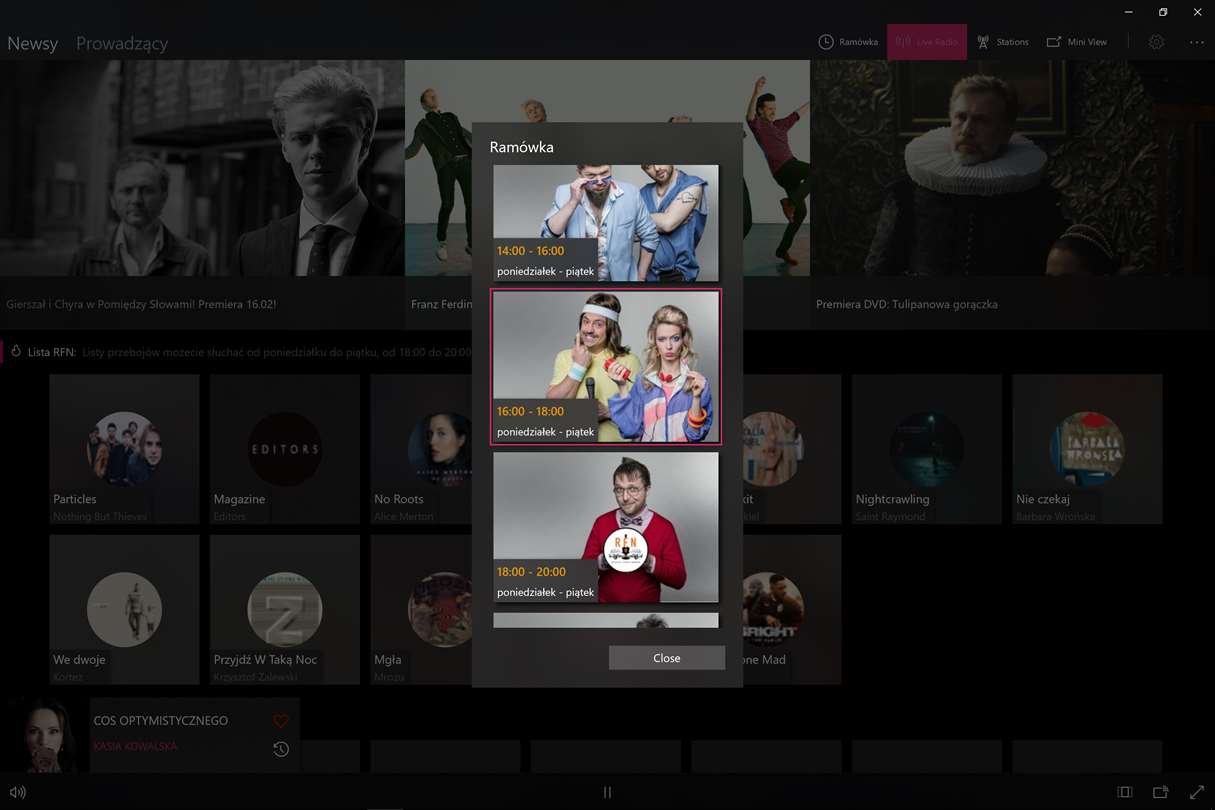Click the Ramówka dialog heading

pyautogui.click(x=521, y=147)
